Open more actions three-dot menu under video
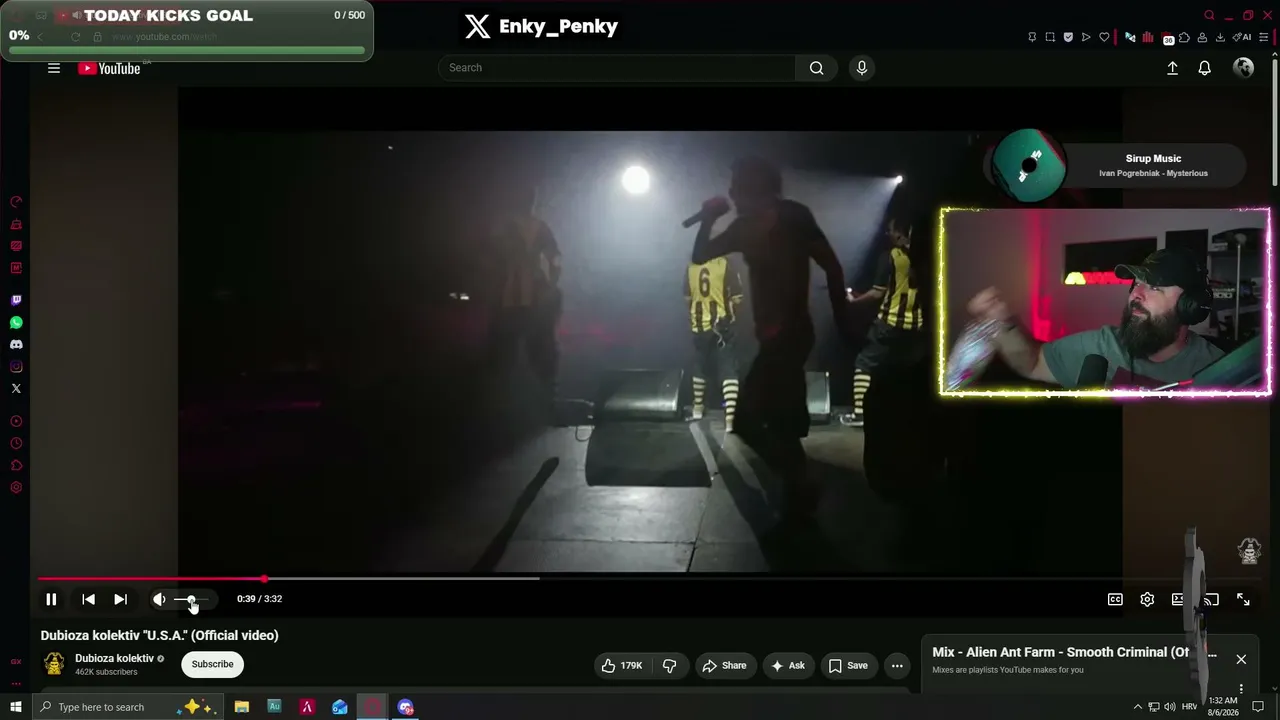This screenshot has height=720, width=1280. click(897, 665)
